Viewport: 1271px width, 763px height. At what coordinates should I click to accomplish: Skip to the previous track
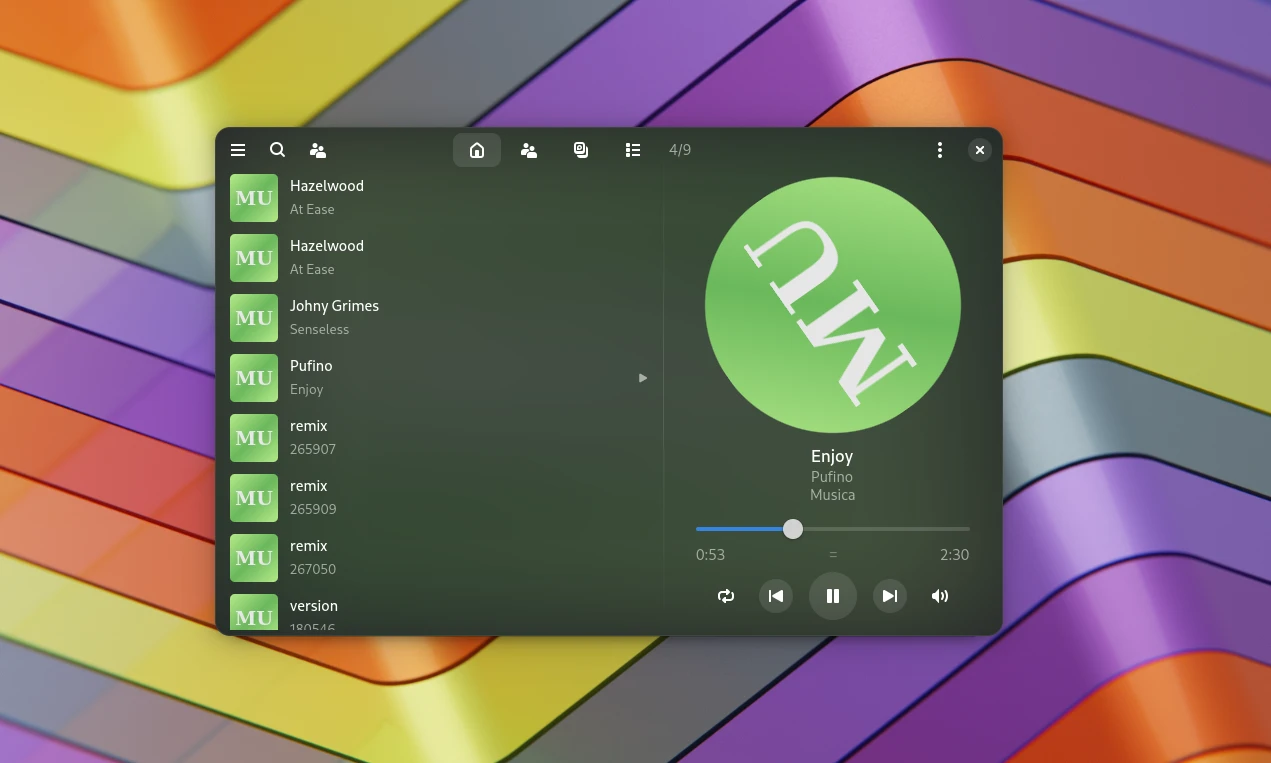click(776, 596)
